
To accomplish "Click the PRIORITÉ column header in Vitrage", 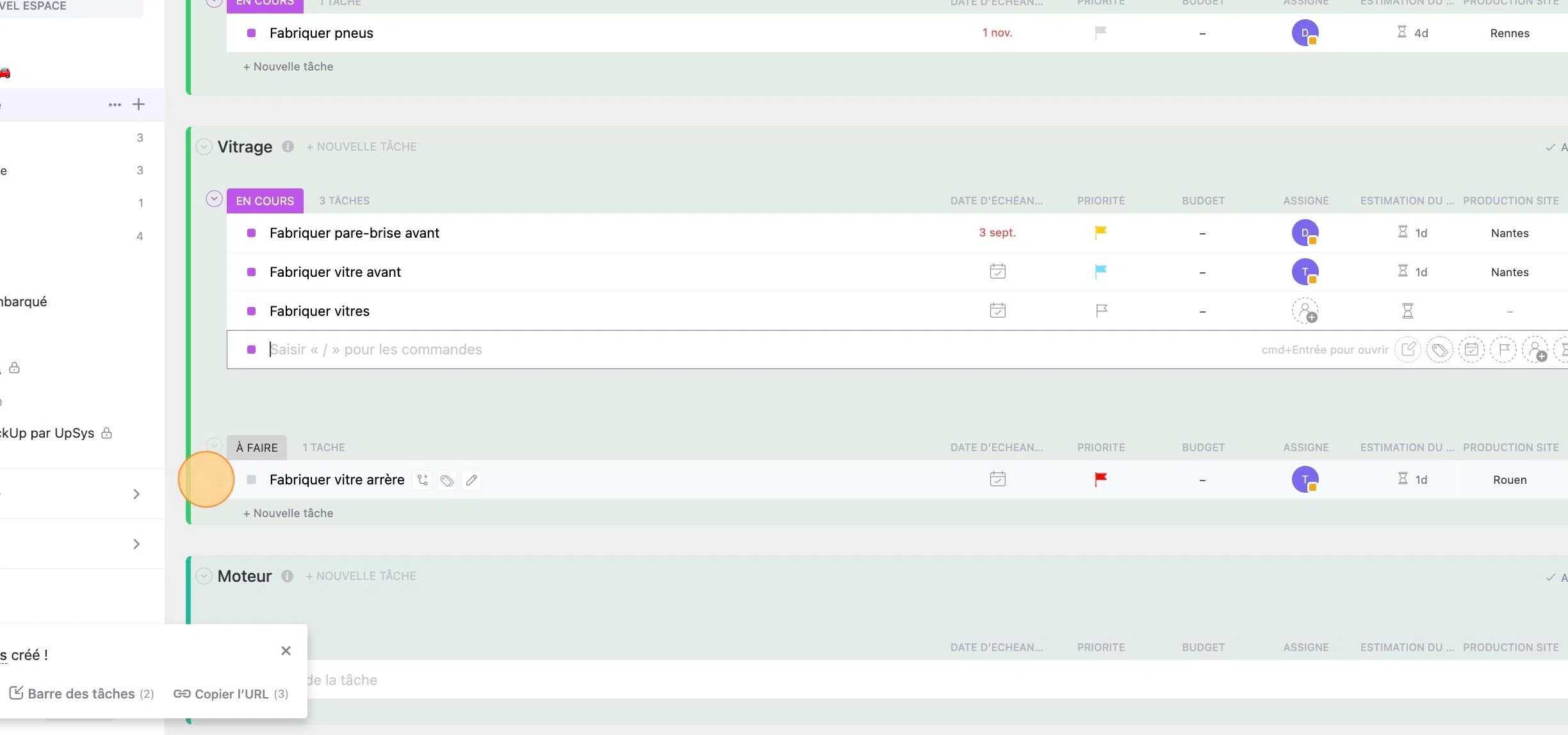I will pos(1100,201).
